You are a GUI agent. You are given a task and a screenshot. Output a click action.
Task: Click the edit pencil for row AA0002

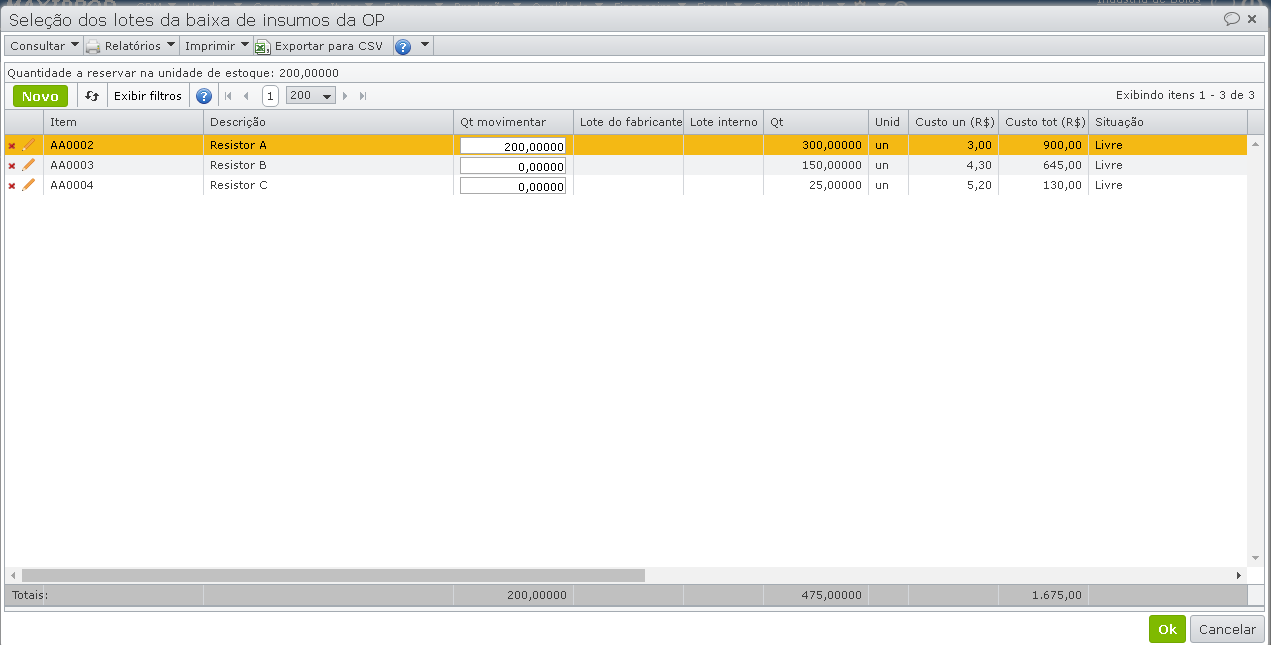(28, 145)
